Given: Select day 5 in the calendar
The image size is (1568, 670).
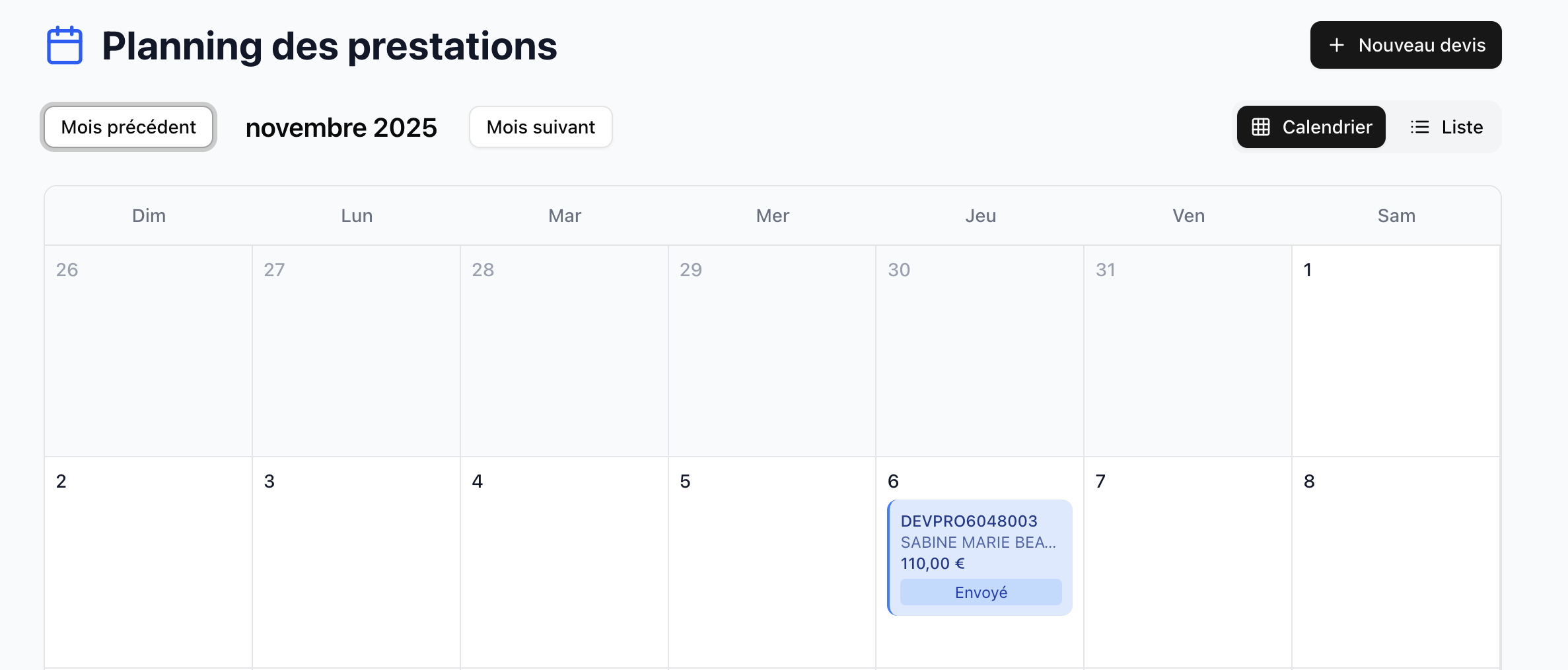Looking at the screenshot, I should click(771, 562).
